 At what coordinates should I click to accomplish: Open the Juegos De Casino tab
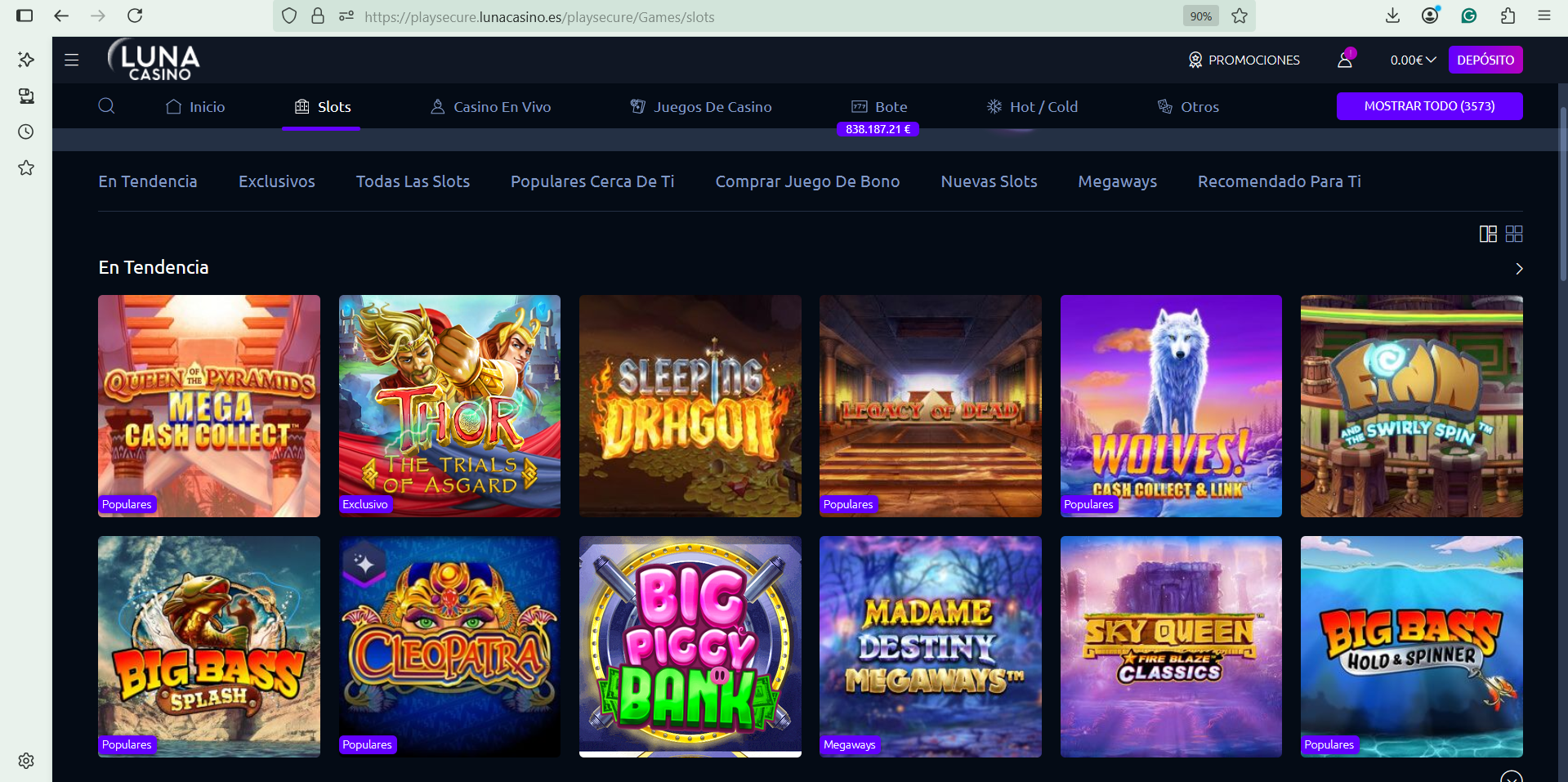pos(701,107)
